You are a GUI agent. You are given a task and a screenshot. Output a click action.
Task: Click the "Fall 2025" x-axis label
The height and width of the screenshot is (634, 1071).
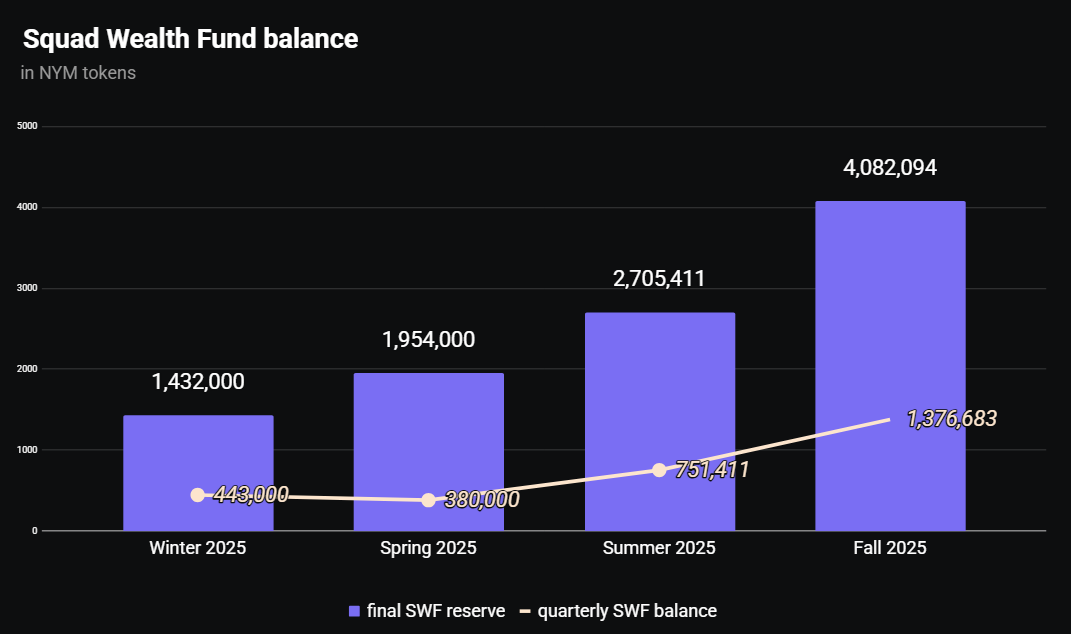click(890, 548)
